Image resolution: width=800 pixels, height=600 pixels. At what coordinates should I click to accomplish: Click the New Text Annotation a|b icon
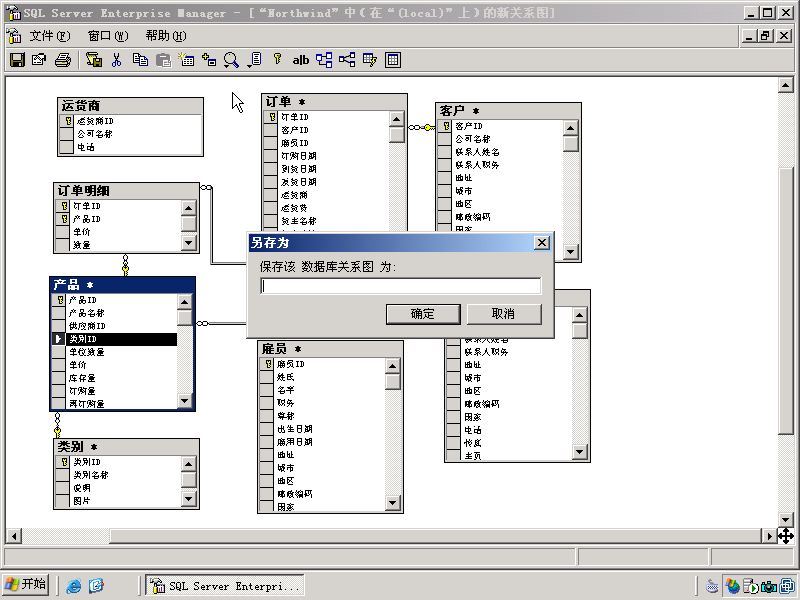(x=301, y=60)
